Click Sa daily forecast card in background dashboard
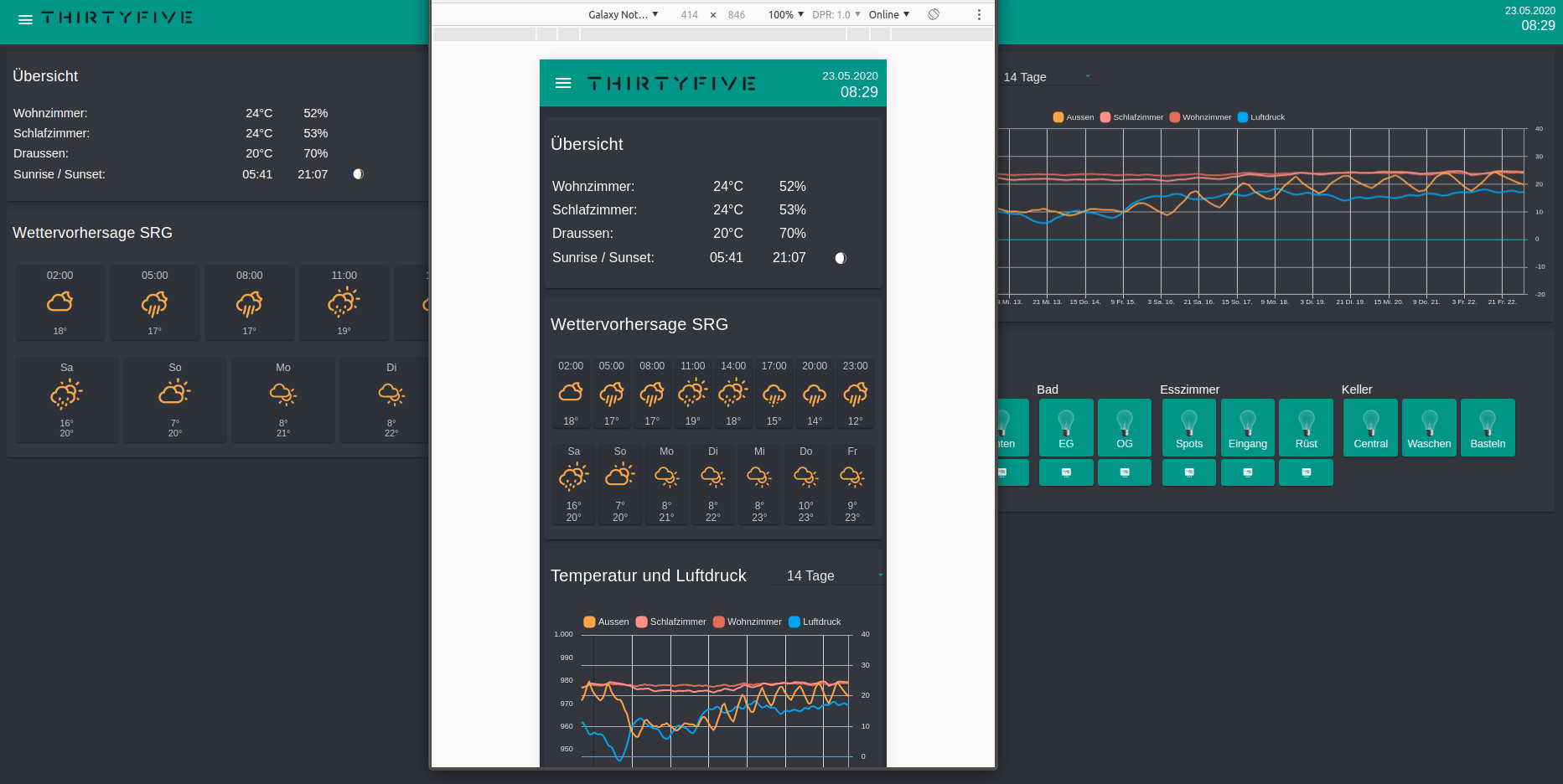Image resolution: width=1563 pixels, height=784 pixels. (67, 400)
